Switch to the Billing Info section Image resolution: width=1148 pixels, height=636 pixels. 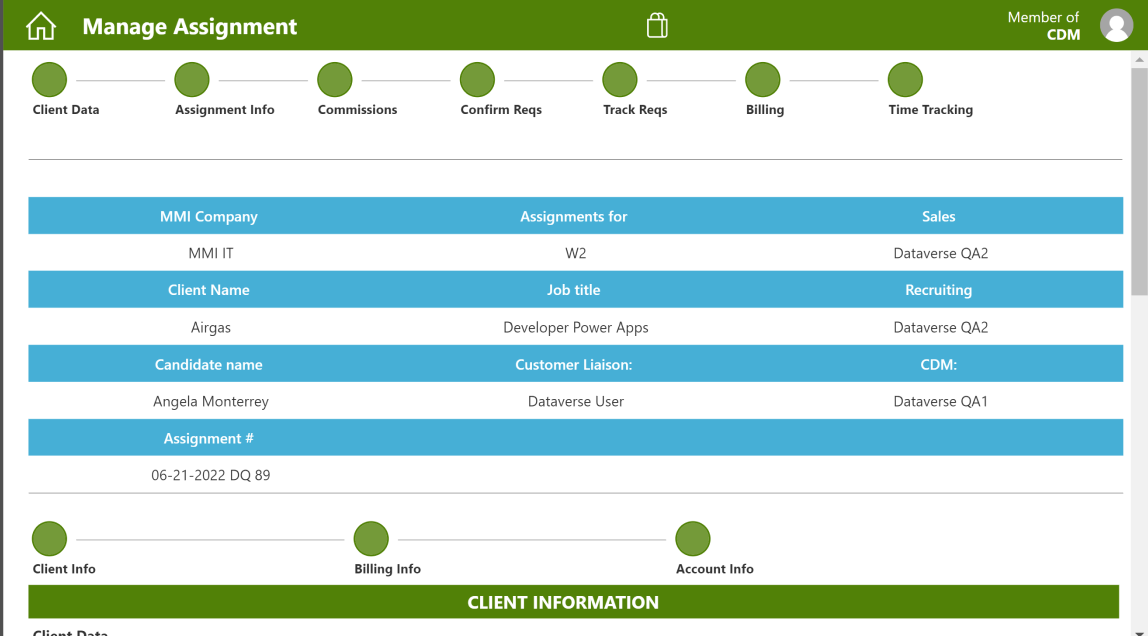point(371,538)
